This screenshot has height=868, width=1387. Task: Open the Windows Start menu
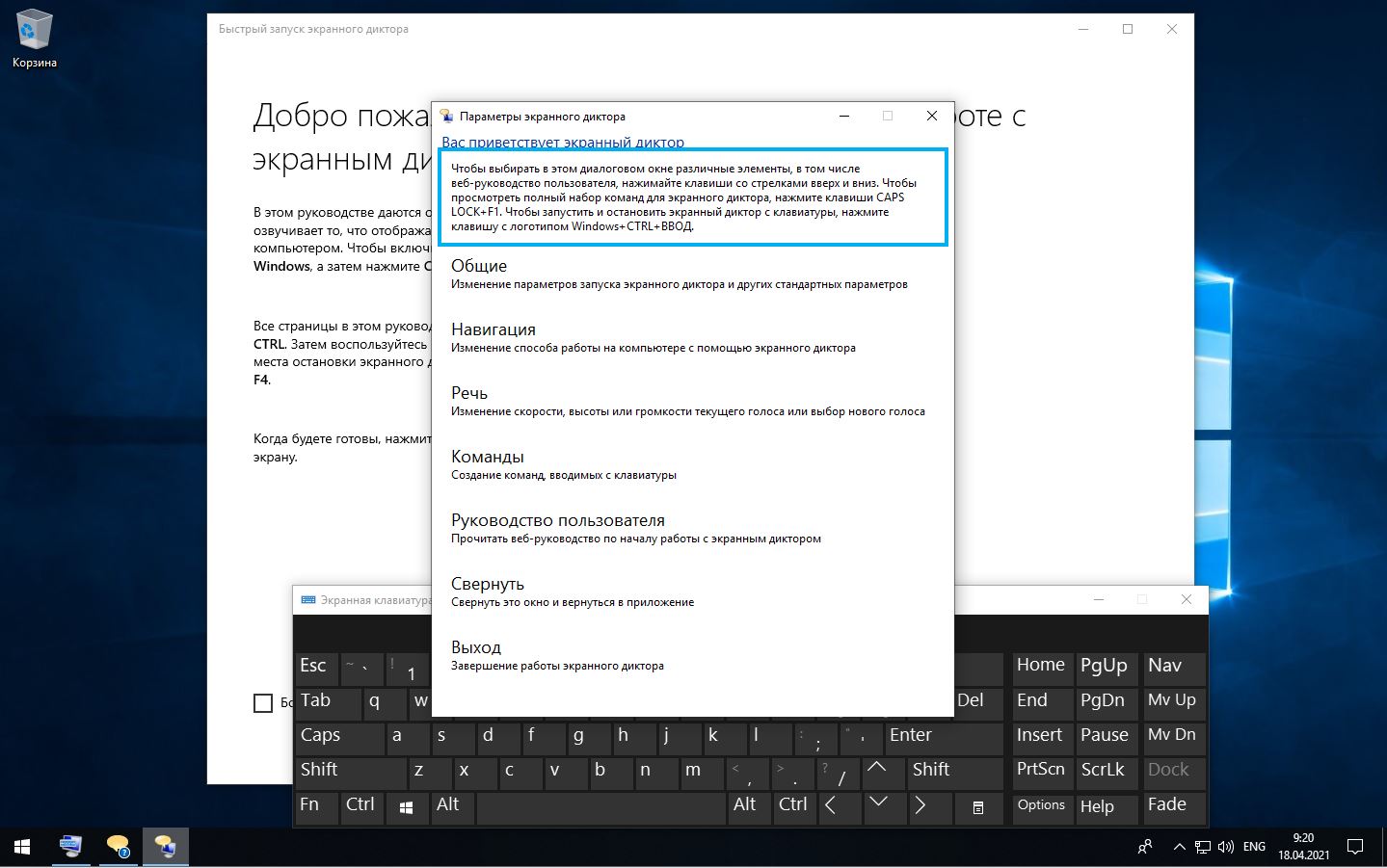(x=23, y=847)
